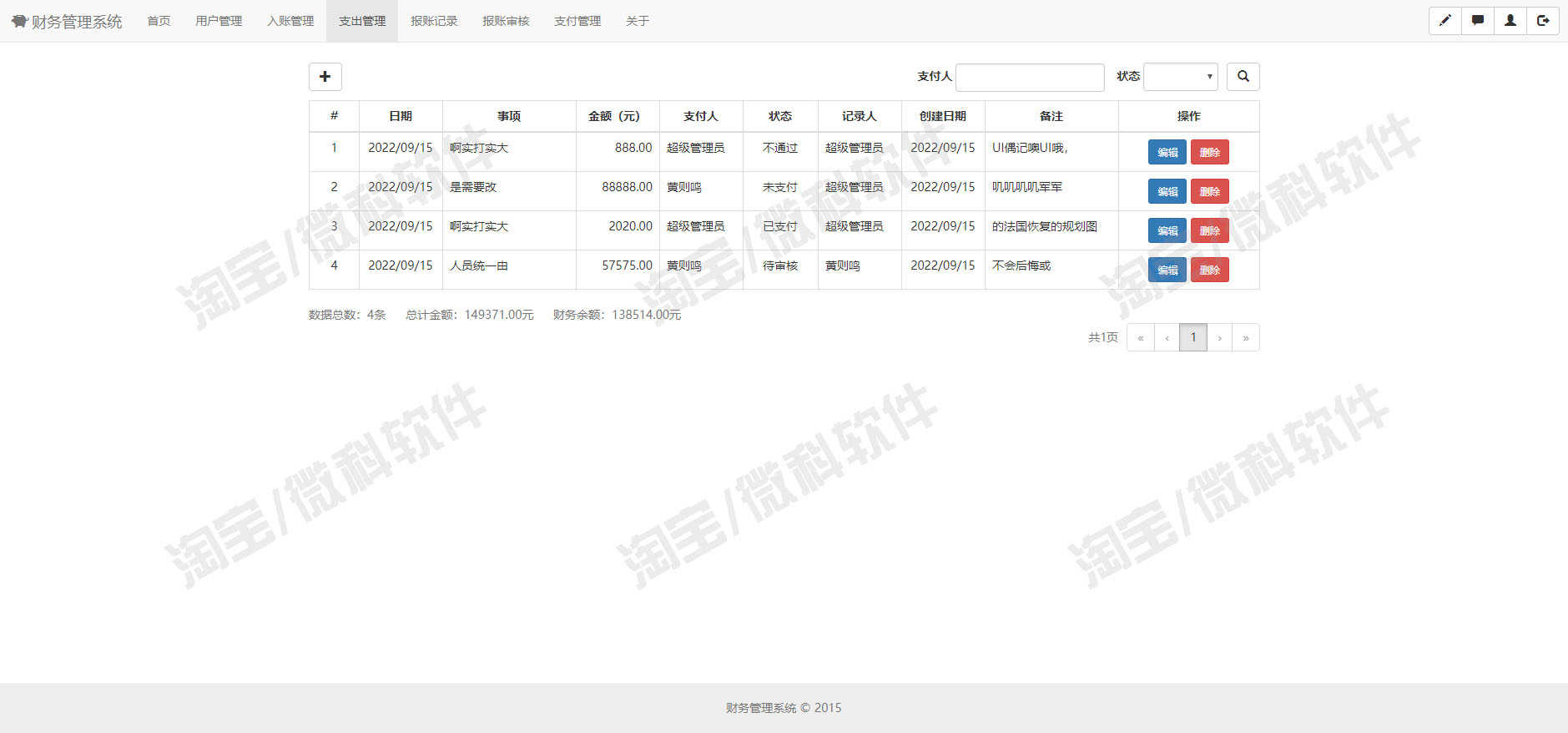Open 用户管理 menu item

coord(219,21)
